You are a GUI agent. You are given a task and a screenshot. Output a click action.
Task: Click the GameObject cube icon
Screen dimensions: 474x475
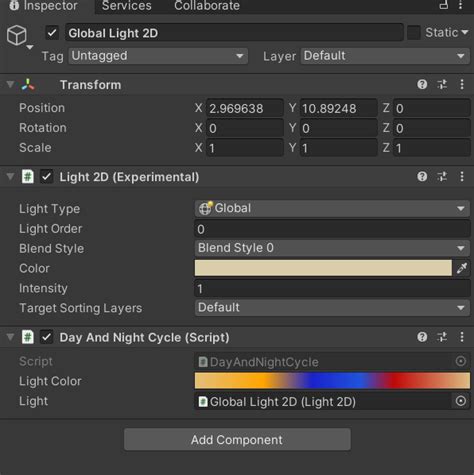coord(17,35)
